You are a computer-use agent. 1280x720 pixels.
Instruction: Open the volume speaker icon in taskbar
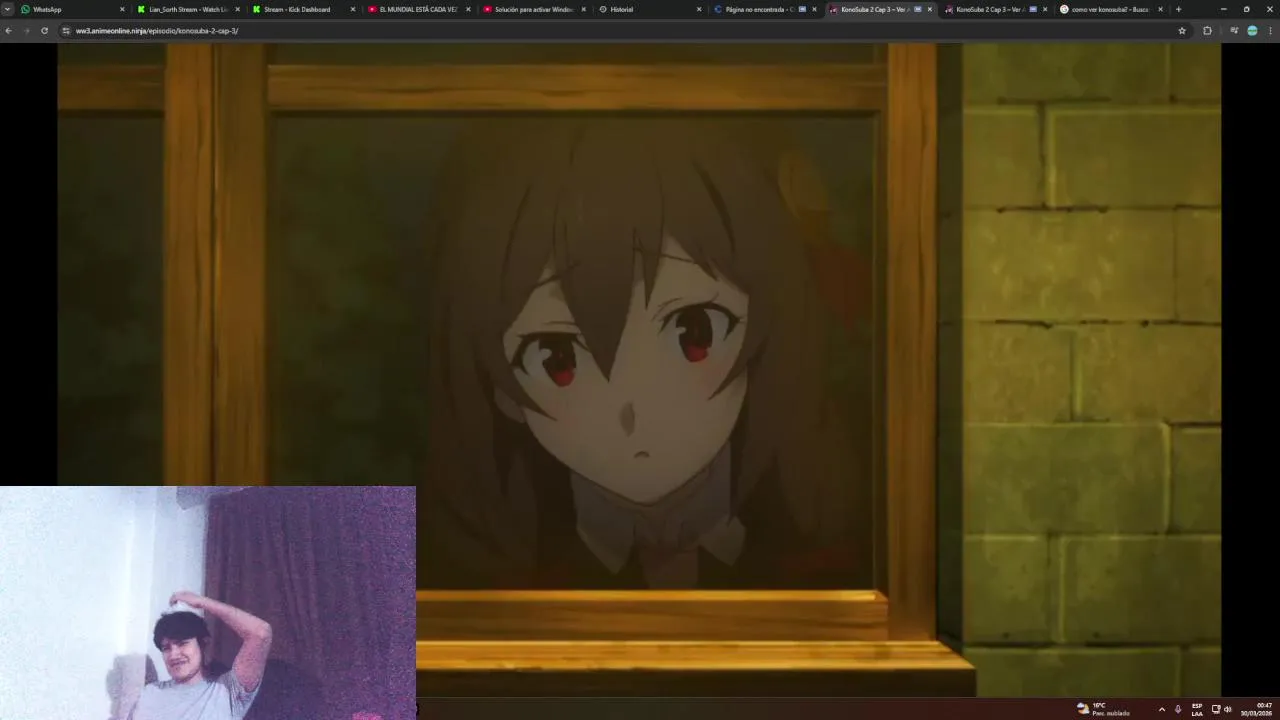tap(1228, 709)
